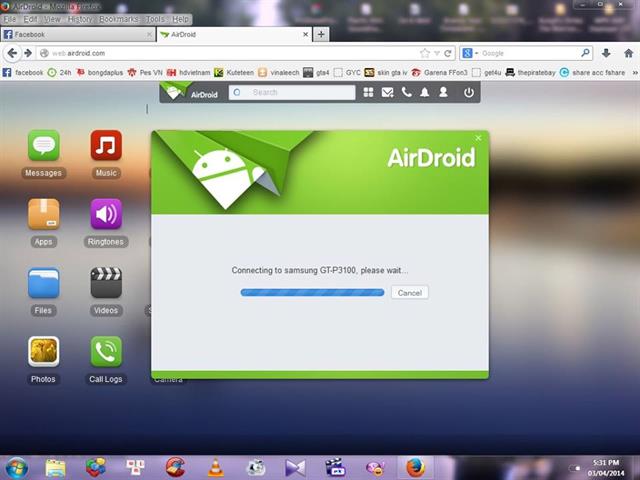The height and width of the screenshot is (480, 640).
Task: Bookmark this page with the star icon
Action: [x=425, y=53]
